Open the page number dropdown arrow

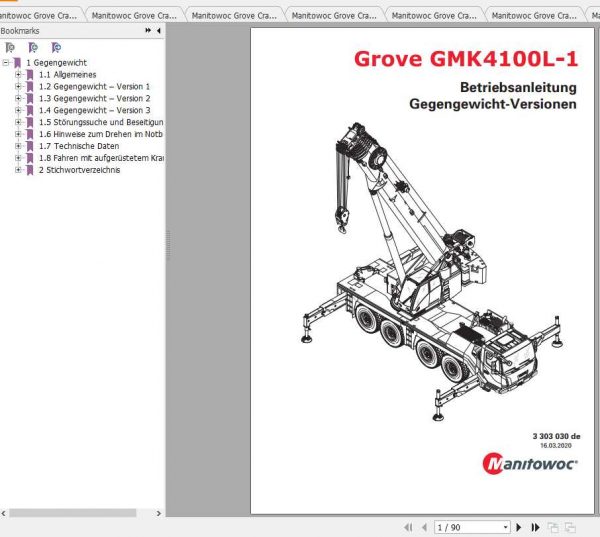(505, 527)
